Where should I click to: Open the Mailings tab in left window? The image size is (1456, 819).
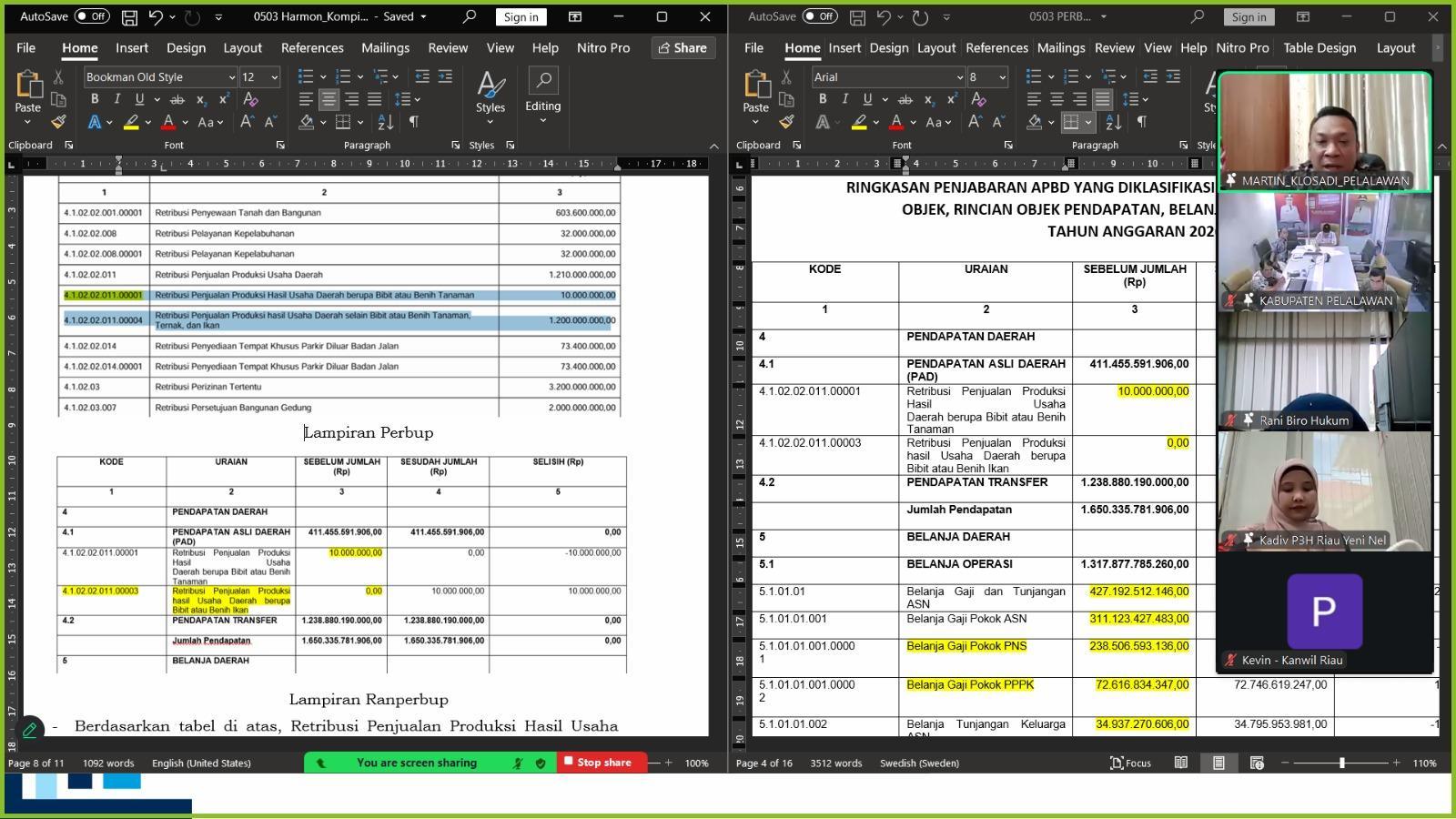pos(385,47)
